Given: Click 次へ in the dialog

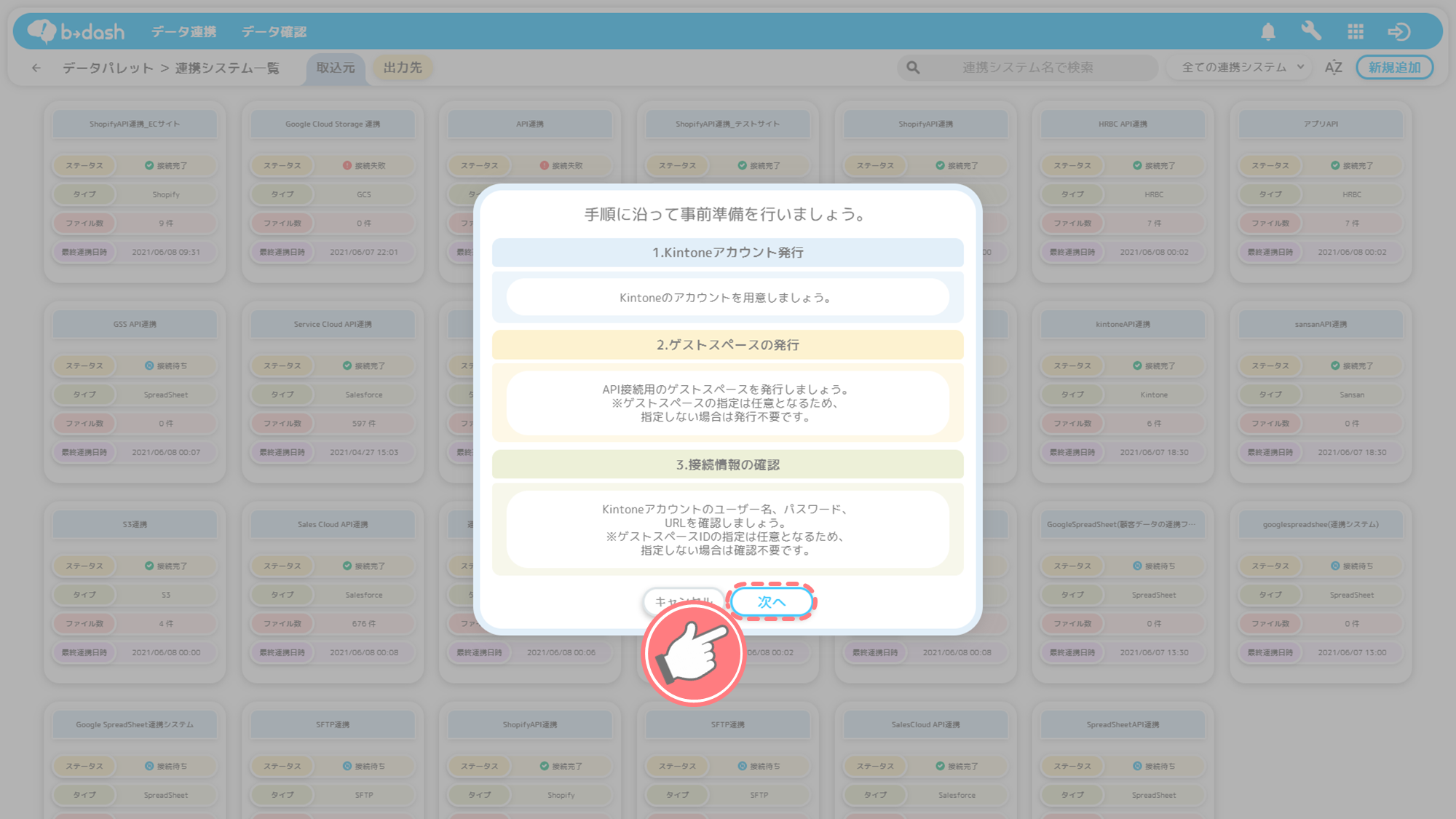Looking at the screenshot, I should [x=772, y=602].
